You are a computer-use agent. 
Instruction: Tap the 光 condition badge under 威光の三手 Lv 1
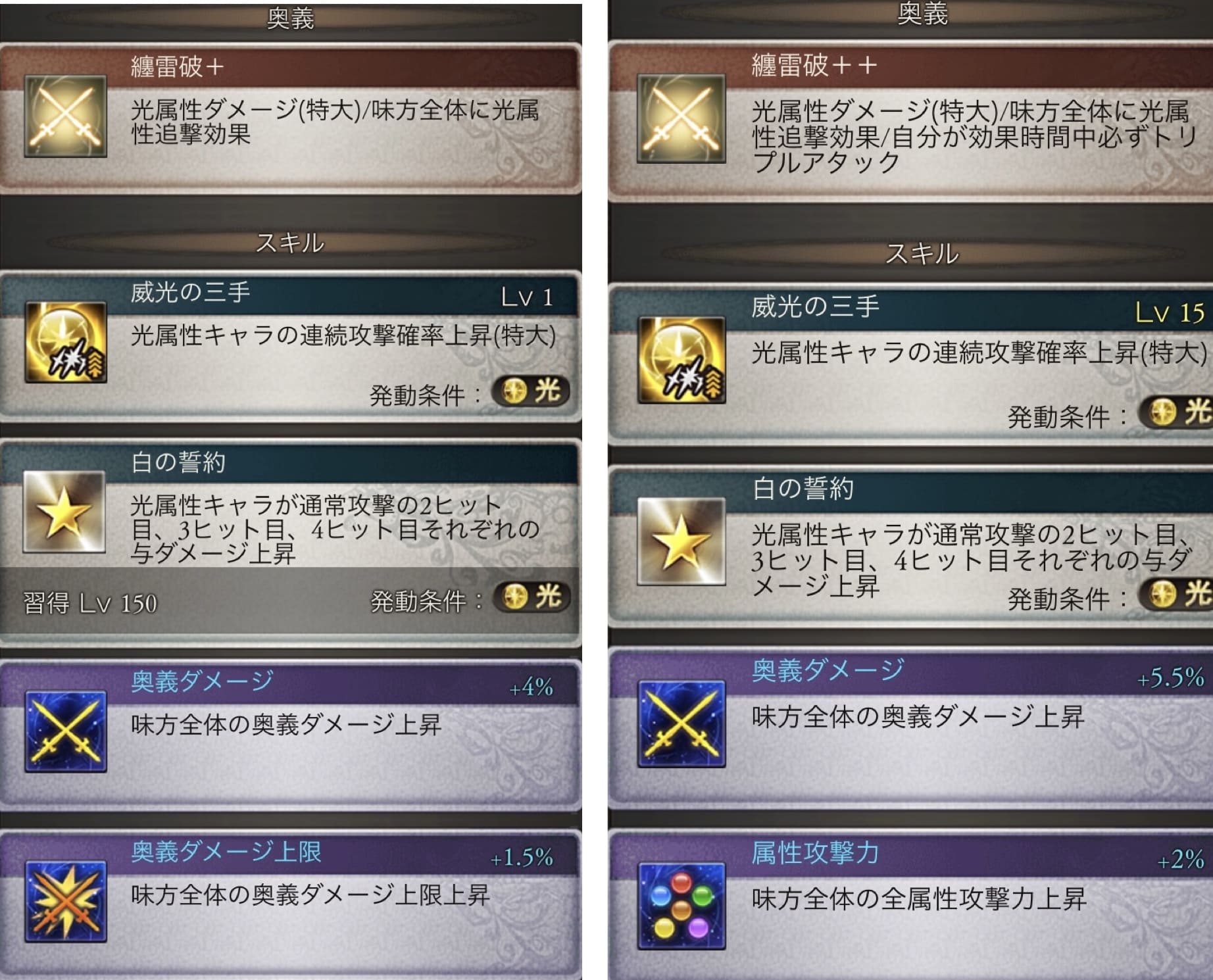(531, 392)
